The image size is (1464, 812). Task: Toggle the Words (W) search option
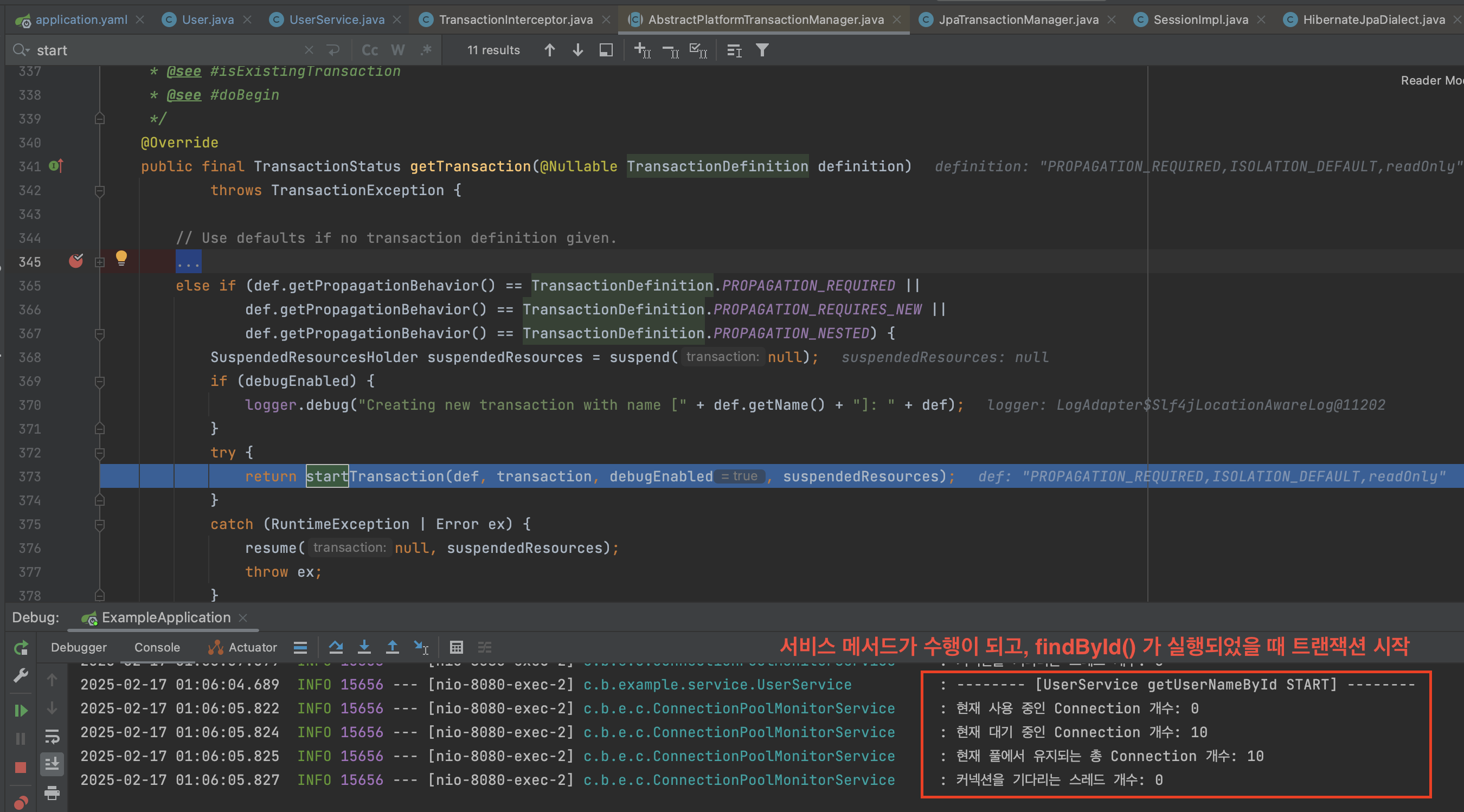point(398,50)
